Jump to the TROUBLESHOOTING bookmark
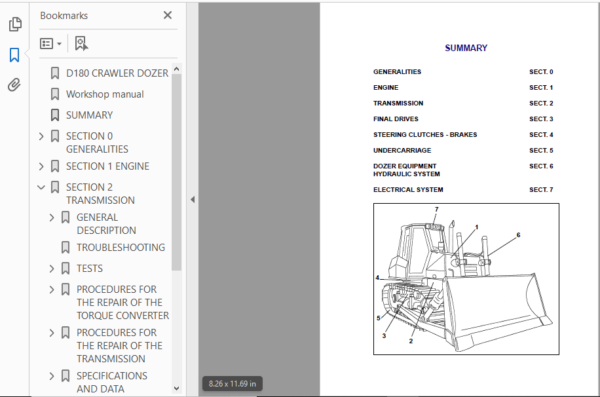The width and height of the screenshot is (600, 397). click(x=121, y=247)
